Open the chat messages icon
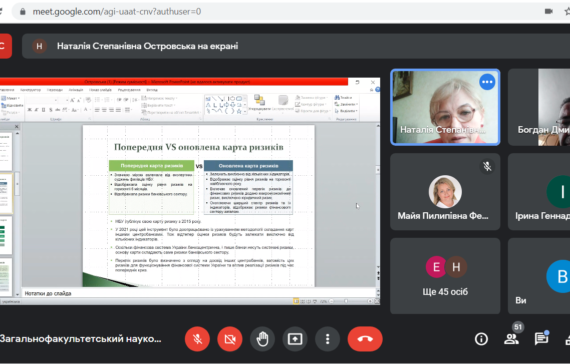The height and width of the screenshot is (364, 570). pyautogui.click(x=541, y=339)
